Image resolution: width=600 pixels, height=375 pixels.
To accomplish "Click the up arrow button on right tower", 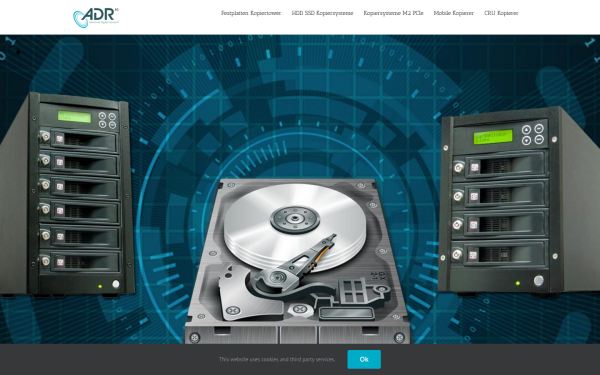I will 527,129.
